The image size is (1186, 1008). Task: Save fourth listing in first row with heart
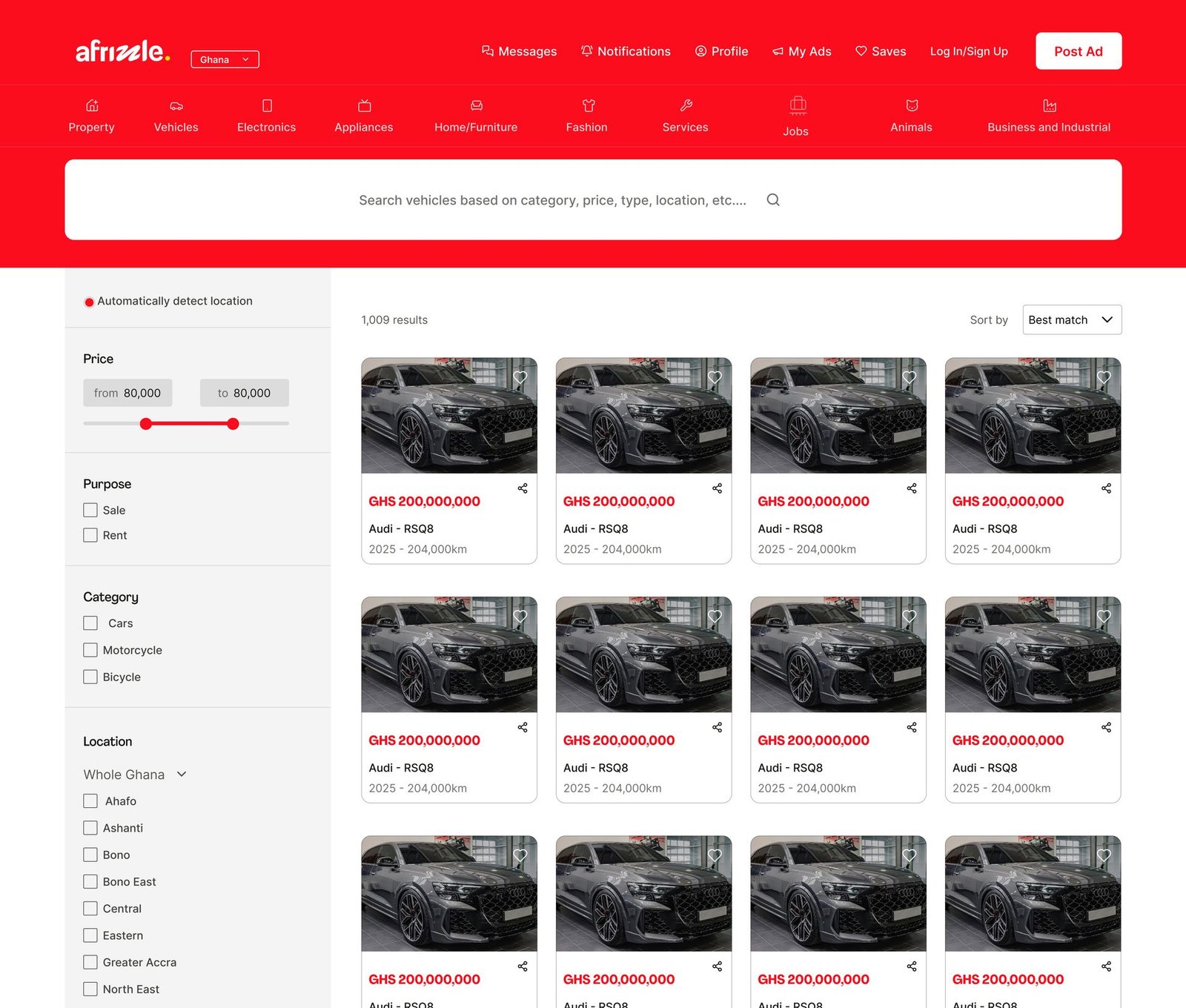(1104, 377)
